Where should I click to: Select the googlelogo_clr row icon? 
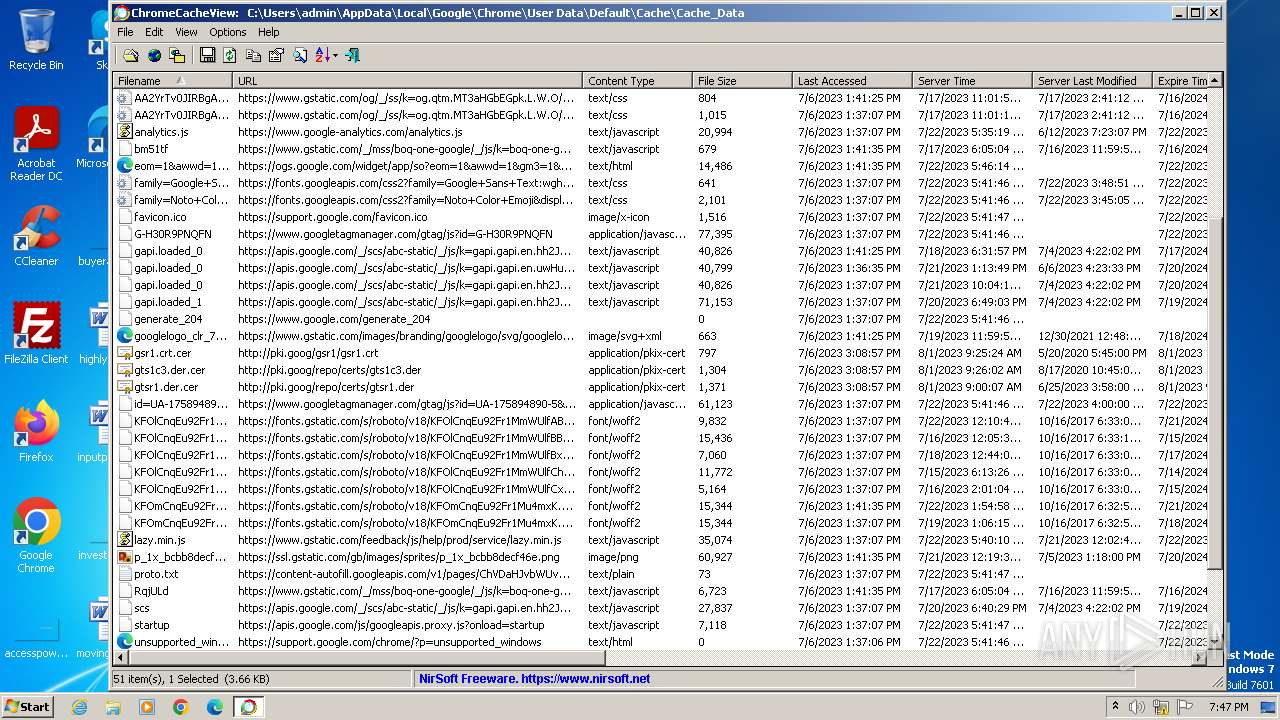pos(124,336)
